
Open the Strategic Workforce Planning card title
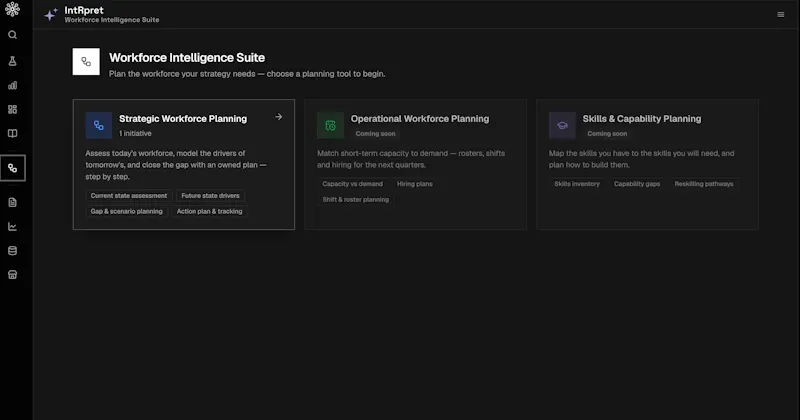pos(183,118)
